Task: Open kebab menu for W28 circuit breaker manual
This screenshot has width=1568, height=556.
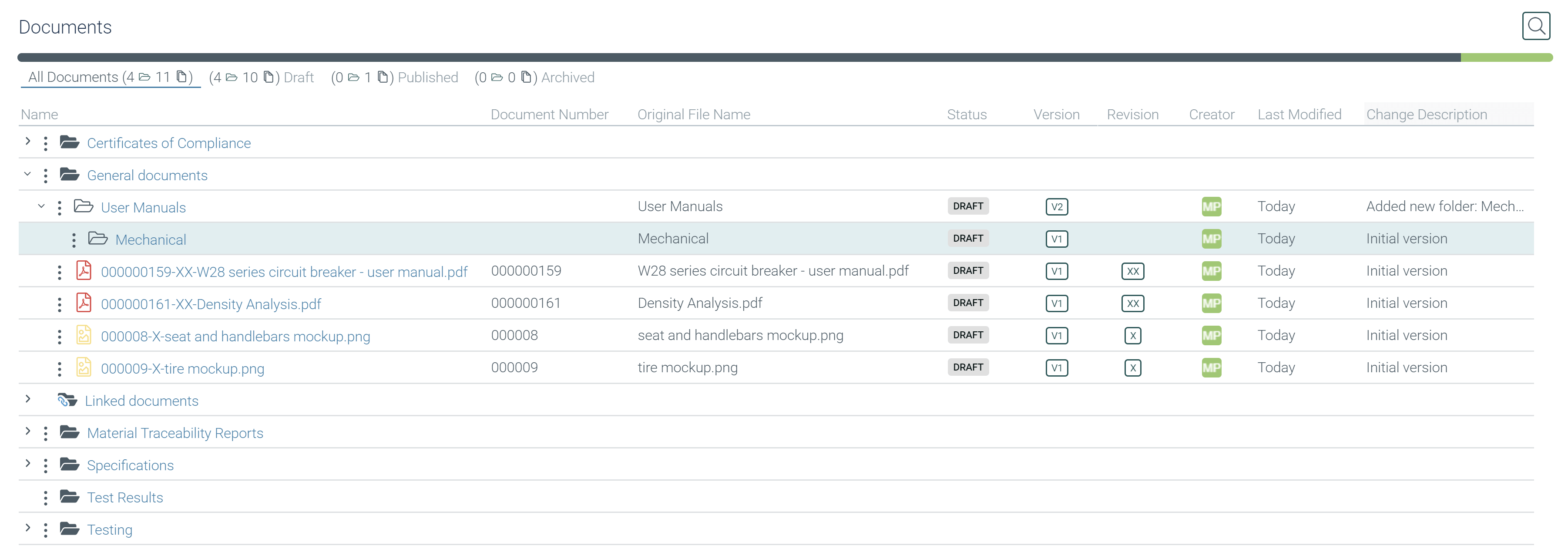Action: 60,272
